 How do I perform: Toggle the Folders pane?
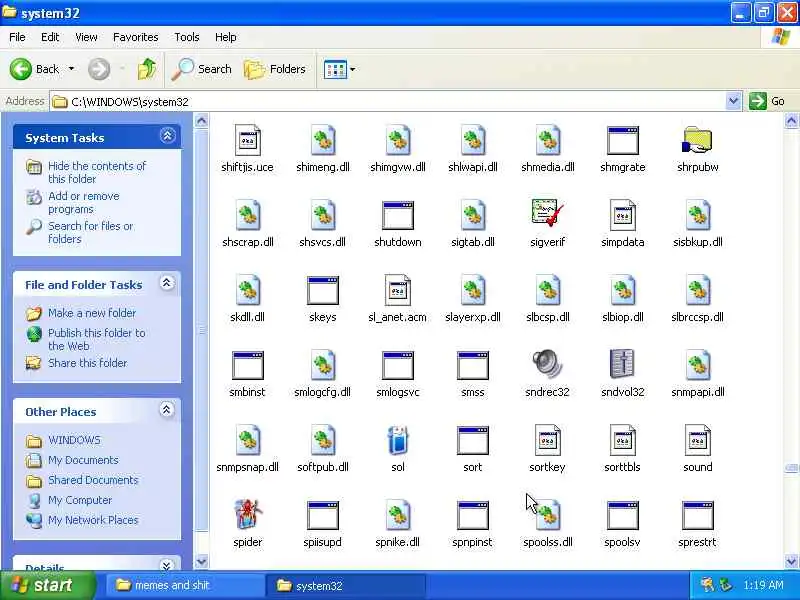(x=274, y=69)
